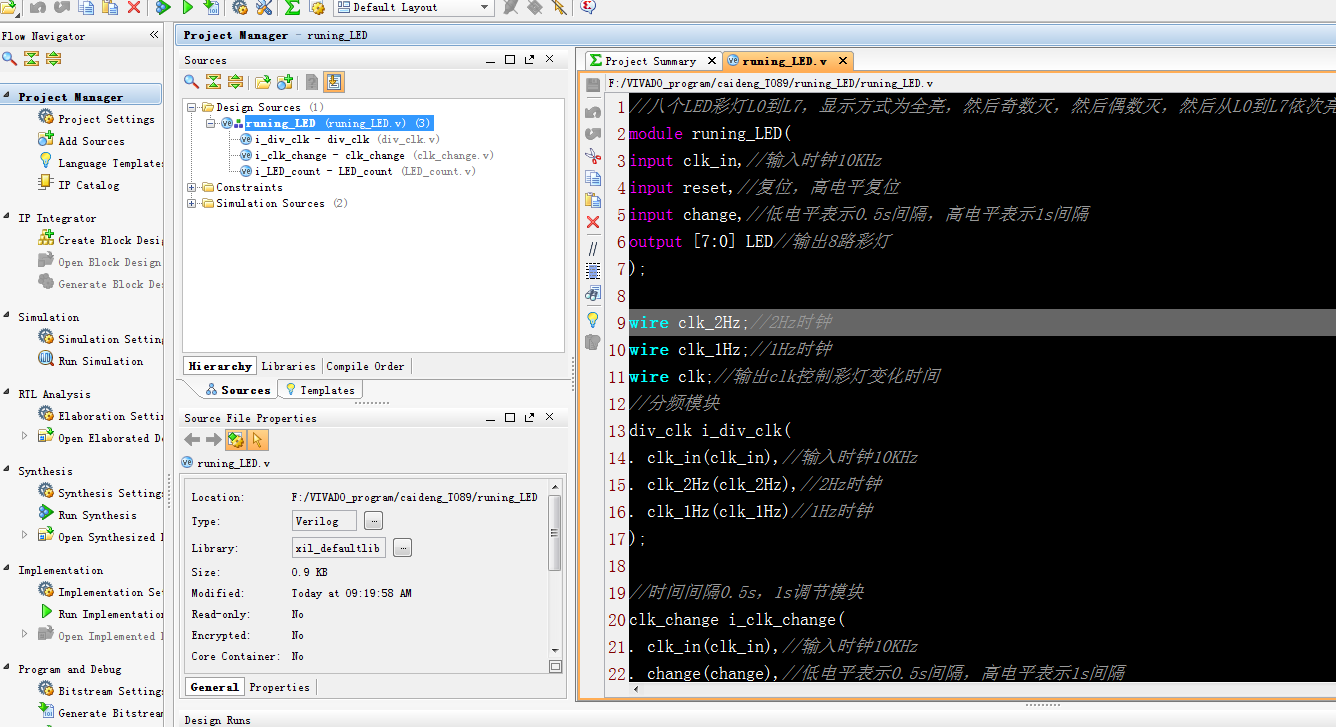1336x727 pixels.
Task: Open the Project Summary tab
Action: coord(651,61)
